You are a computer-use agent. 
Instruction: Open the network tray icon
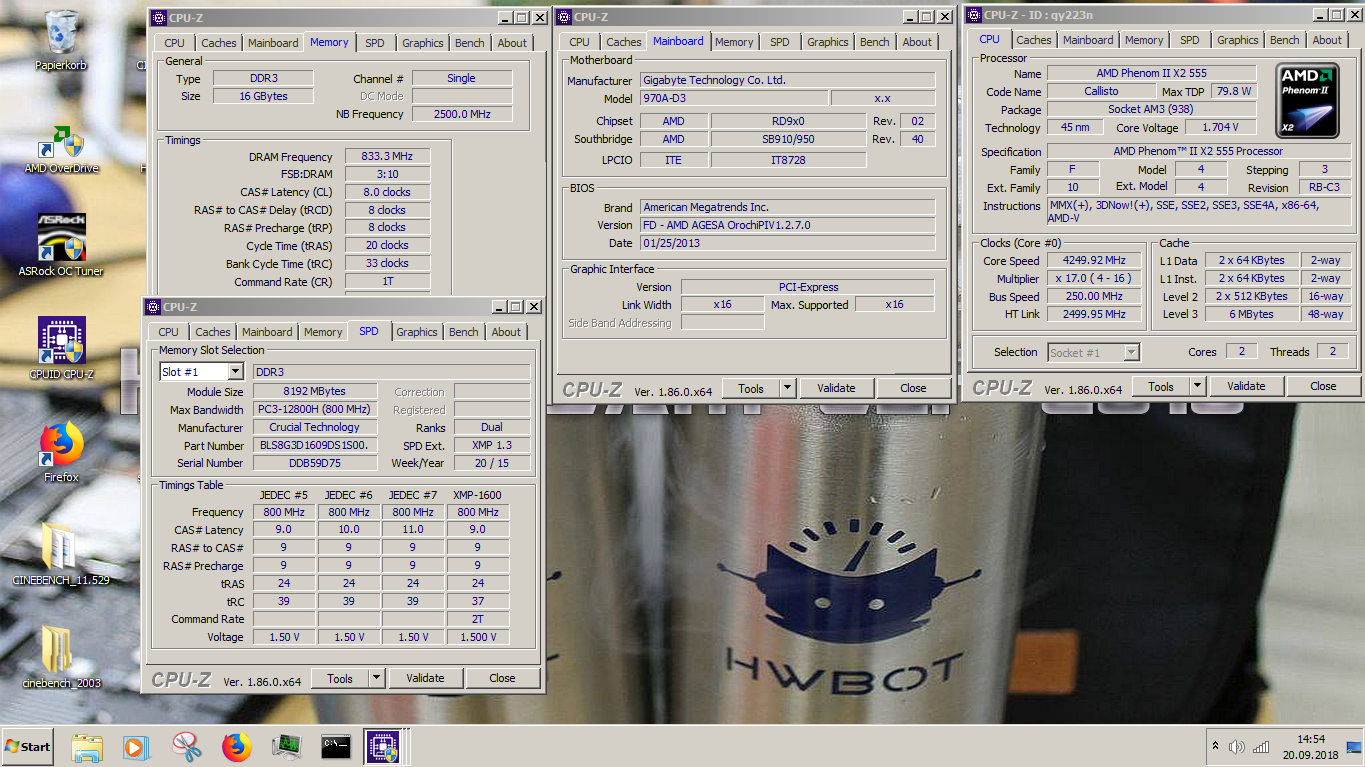tap(1261, 746)
